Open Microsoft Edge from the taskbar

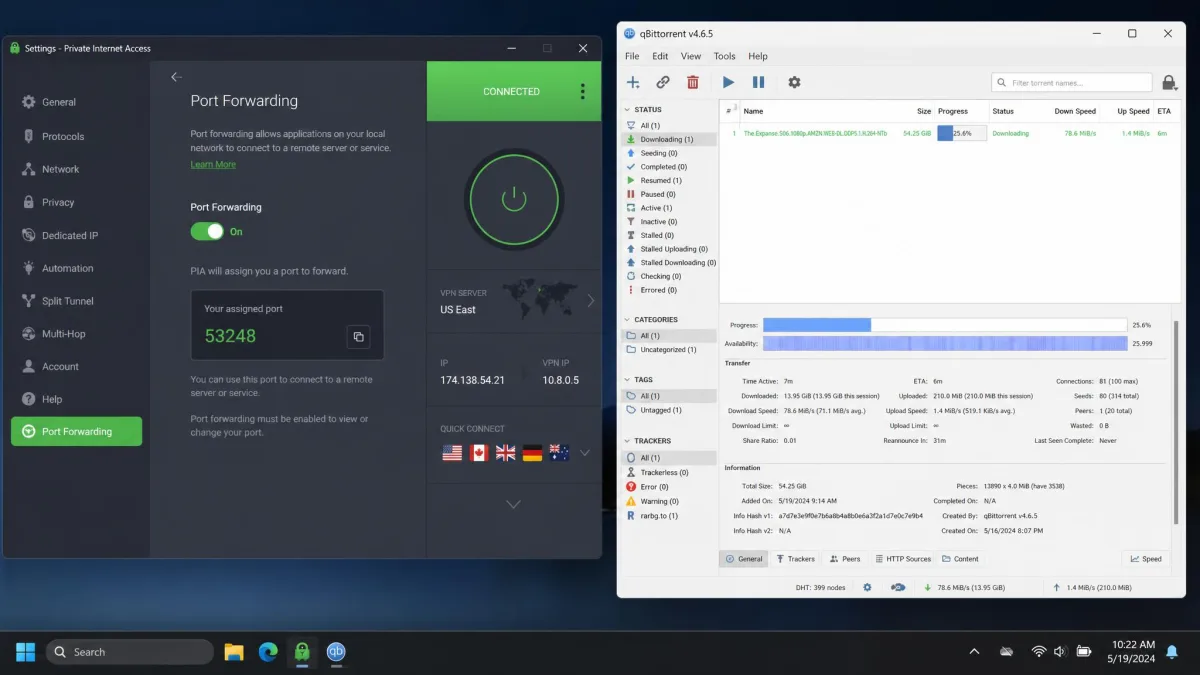[268, 652]
